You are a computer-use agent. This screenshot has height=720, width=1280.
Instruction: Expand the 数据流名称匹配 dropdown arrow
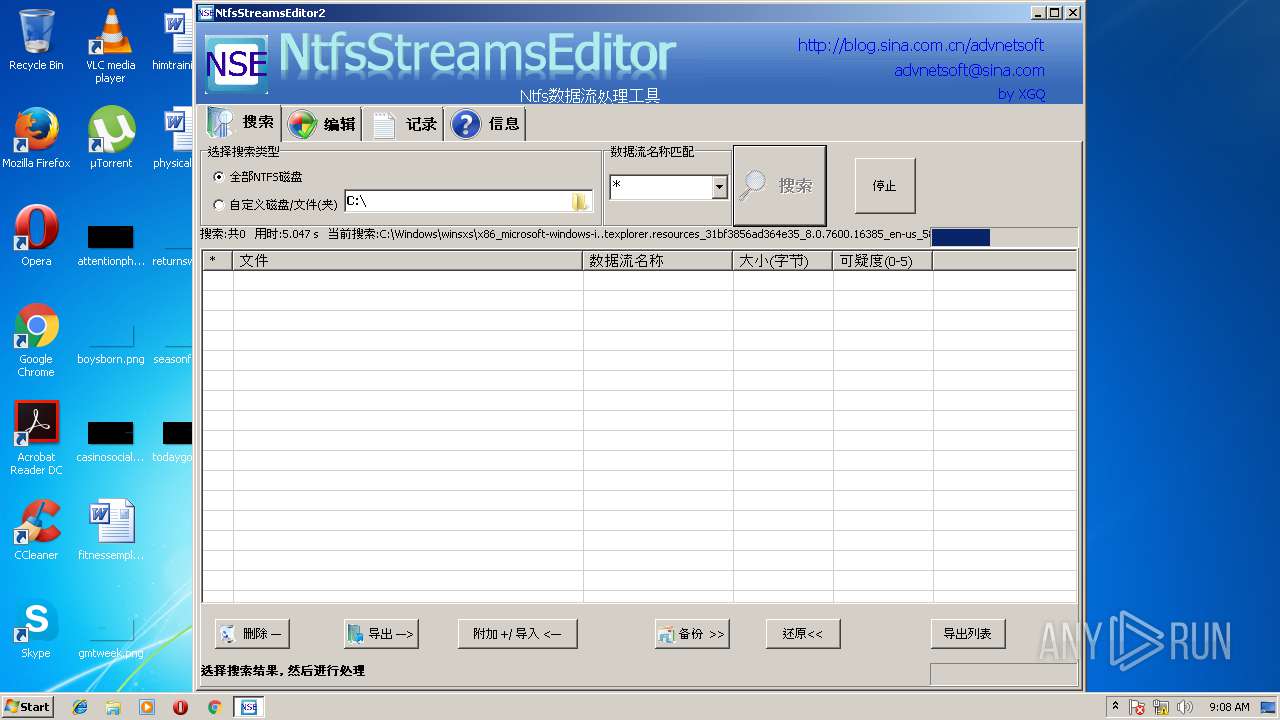(719, 187)
